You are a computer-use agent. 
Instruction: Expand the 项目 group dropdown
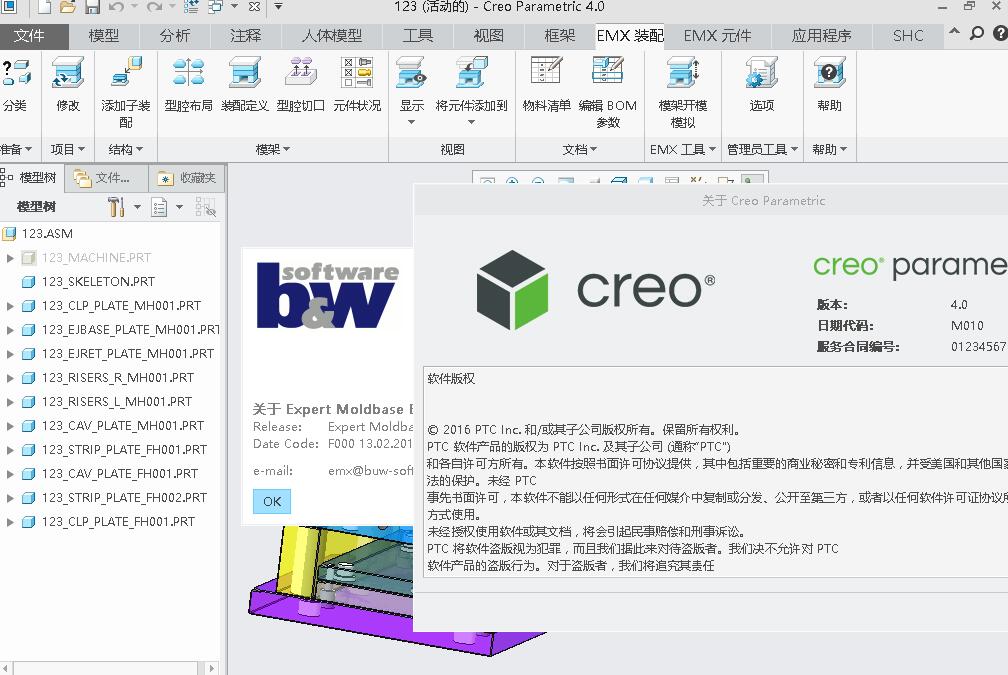[66, 149]
